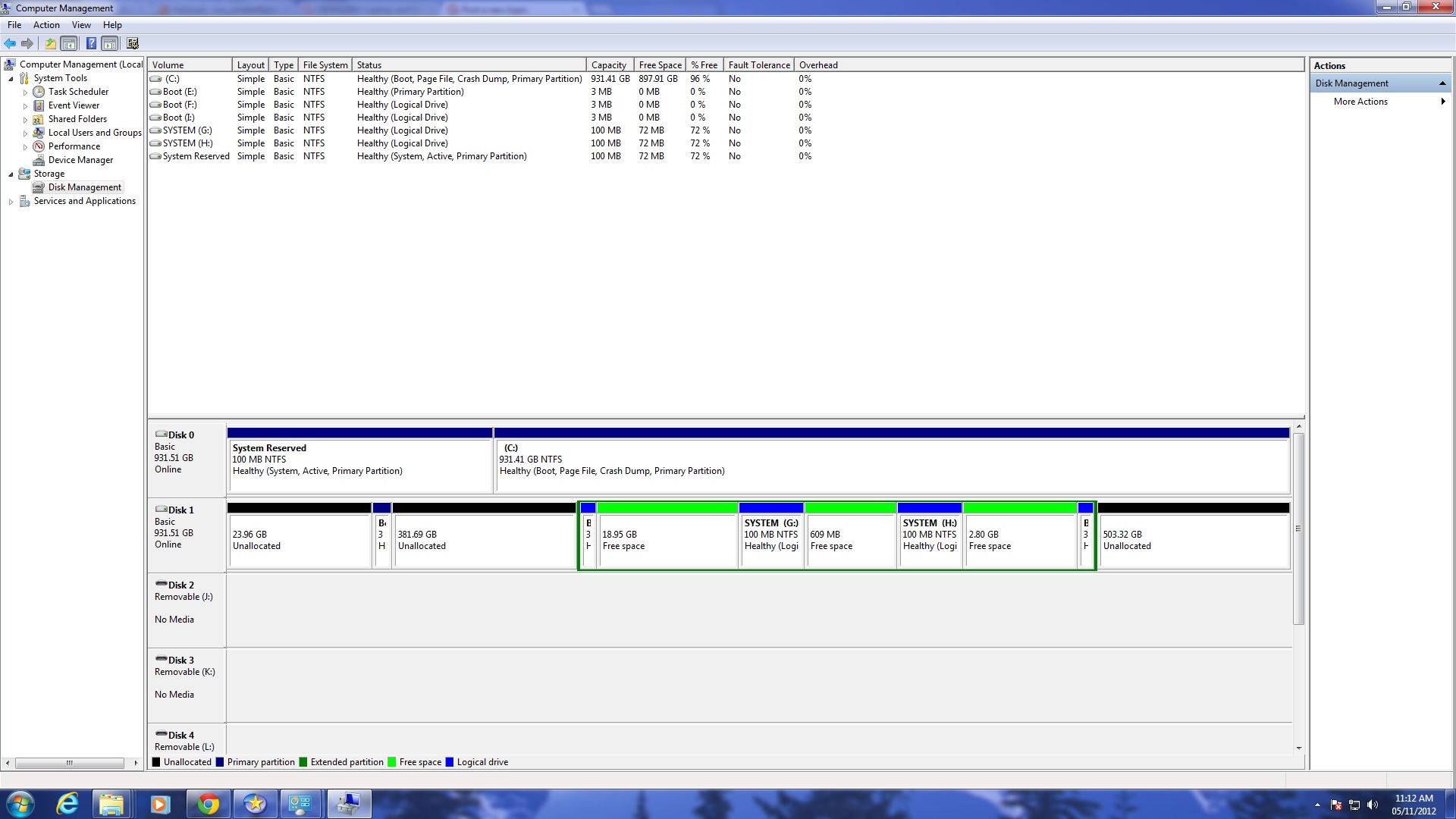Select the 381.69 GB Unallocated block
The image size is (1456, 819).
coord(484,536)
